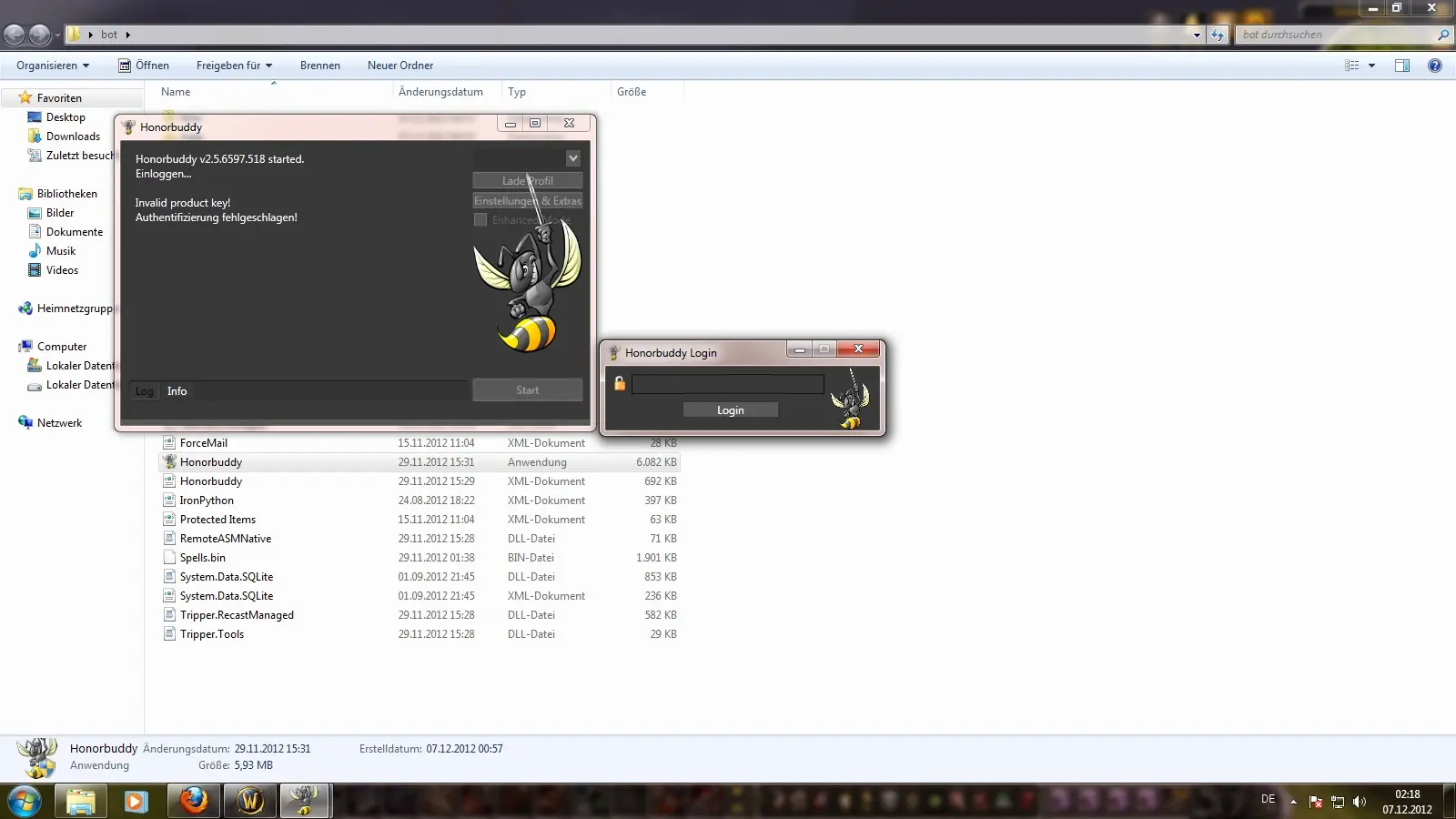Open the bot selection dropdown in Honorbuddy
The image size is (1456, 819).
572,158
